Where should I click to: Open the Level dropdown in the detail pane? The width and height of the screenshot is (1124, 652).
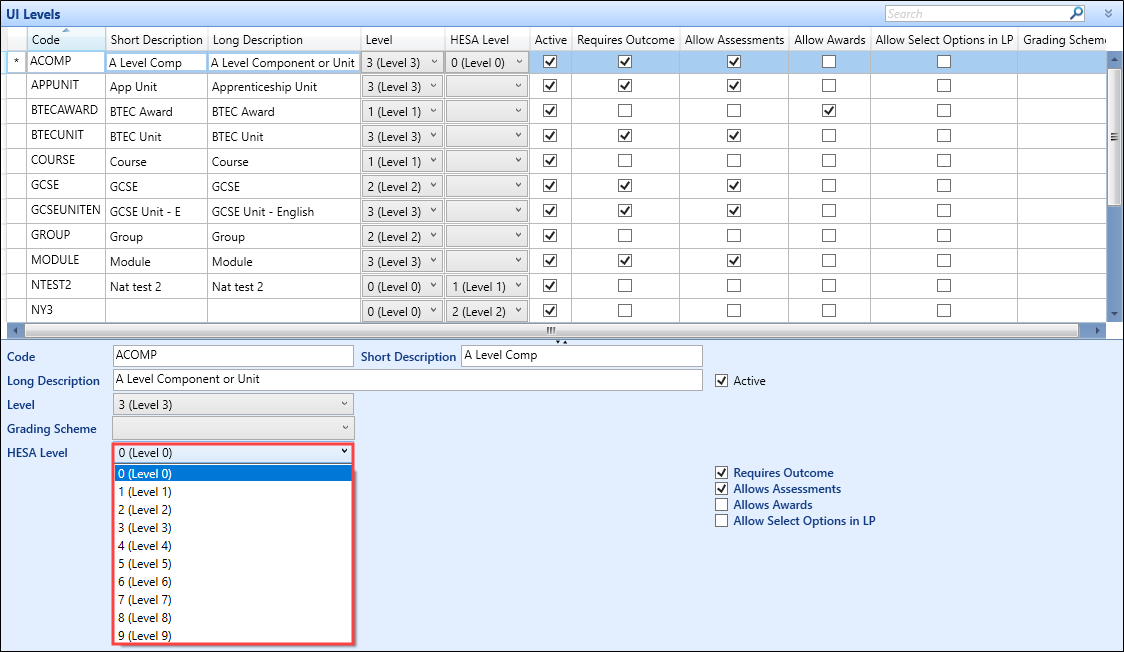pos(345,404)
